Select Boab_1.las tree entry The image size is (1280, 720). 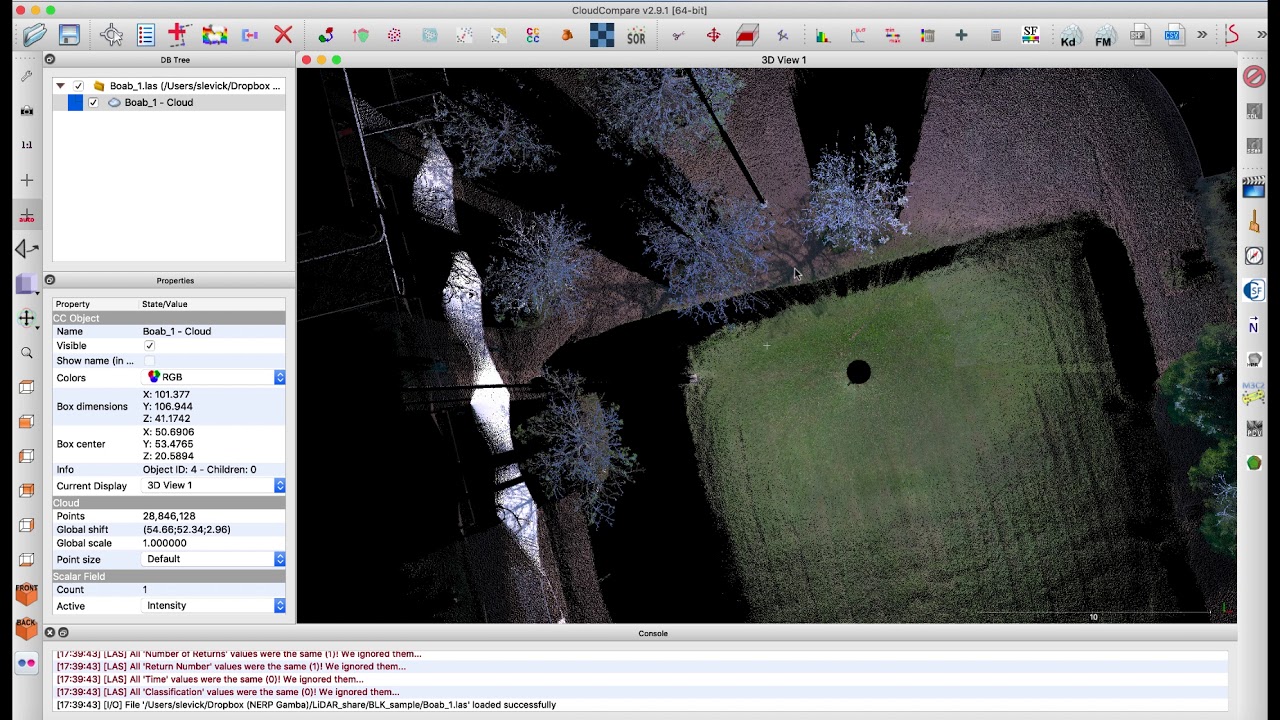(195, 86)
